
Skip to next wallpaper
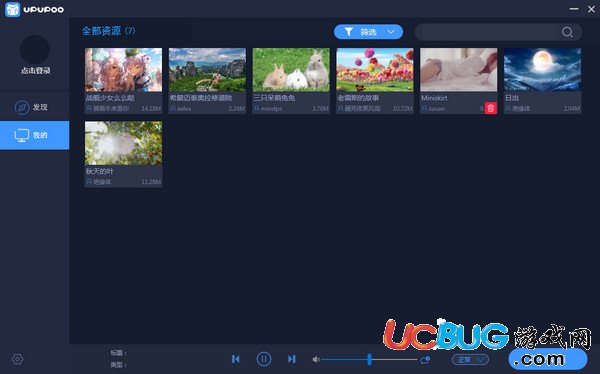(292, 359)
